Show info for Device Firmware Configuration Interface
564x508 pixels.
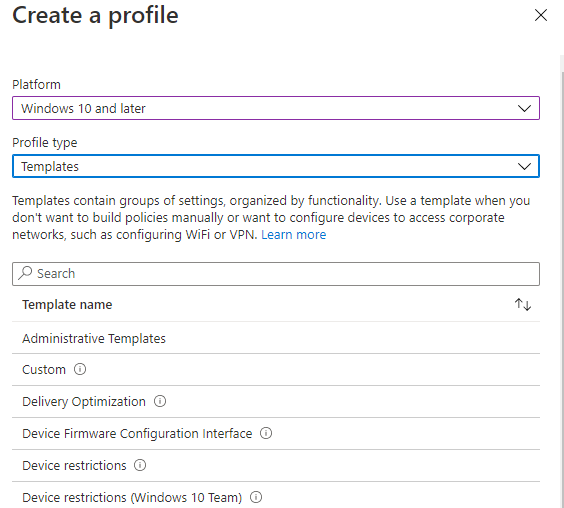pos(266,433)
